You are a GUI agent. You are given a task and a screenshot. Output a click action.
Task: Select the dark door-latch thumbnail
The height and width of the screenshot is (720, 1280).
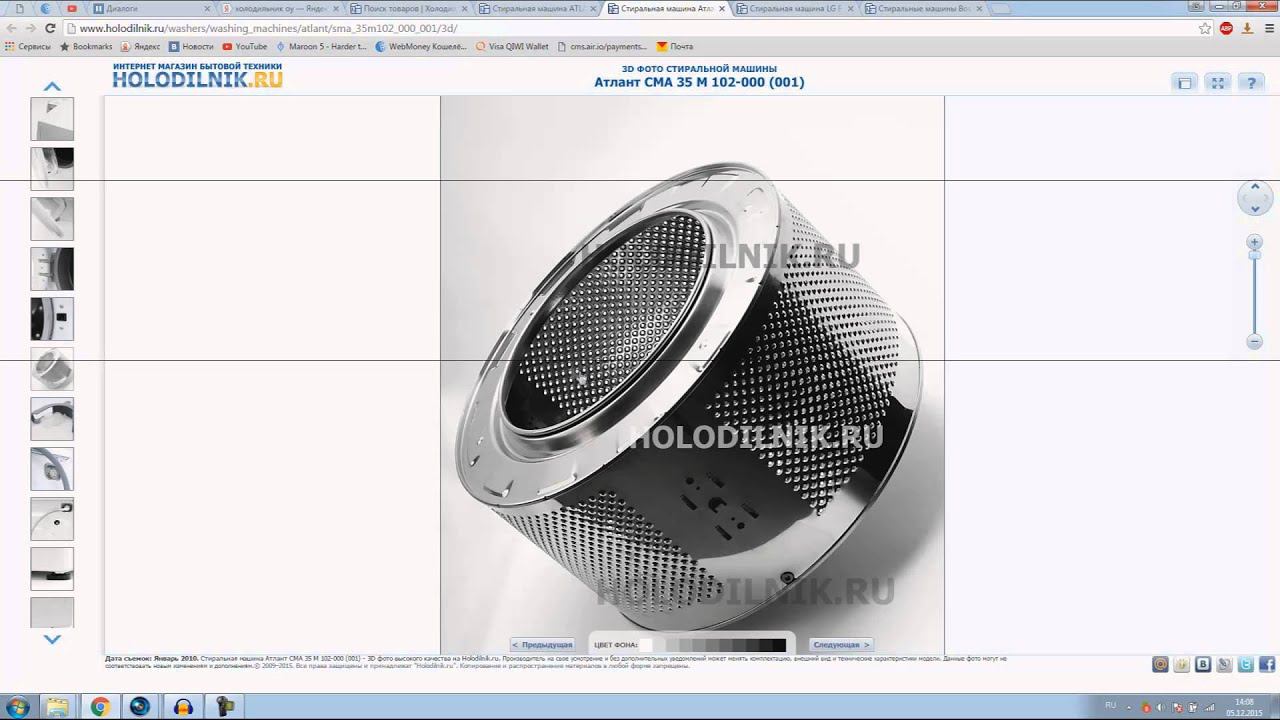52,319
